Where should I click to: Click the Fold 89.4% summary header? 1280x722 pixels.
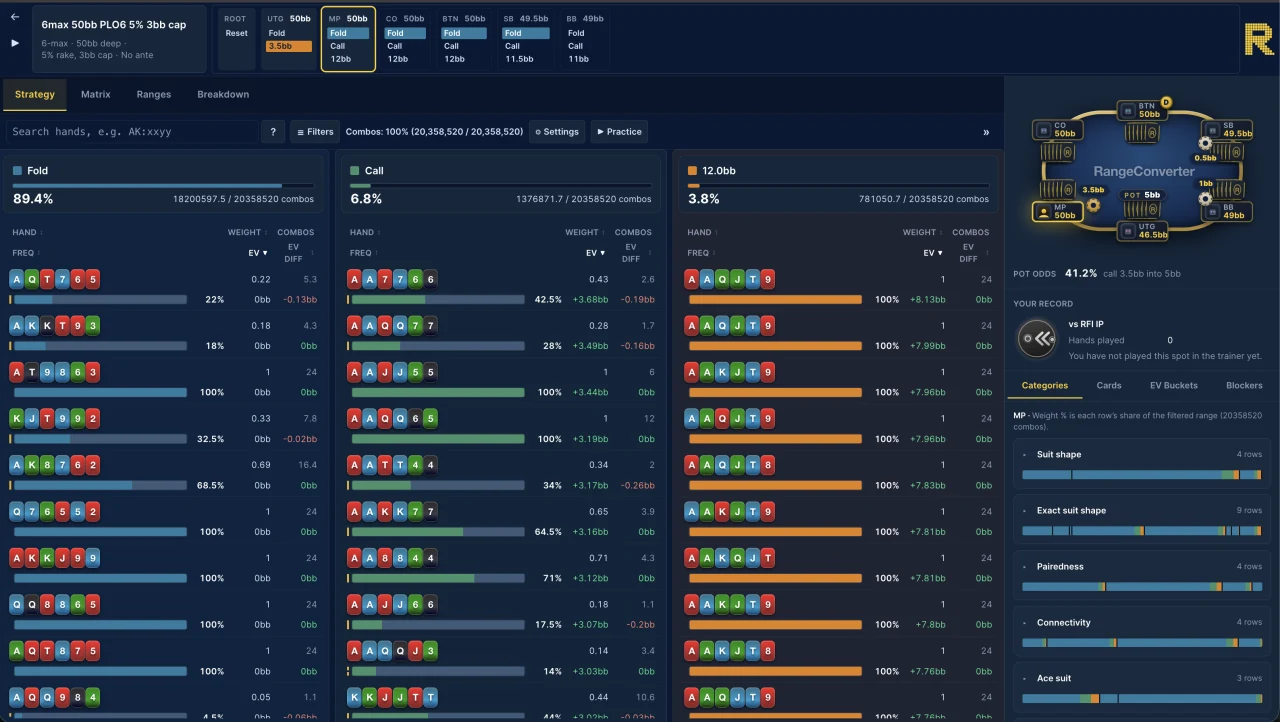(163, 184)
